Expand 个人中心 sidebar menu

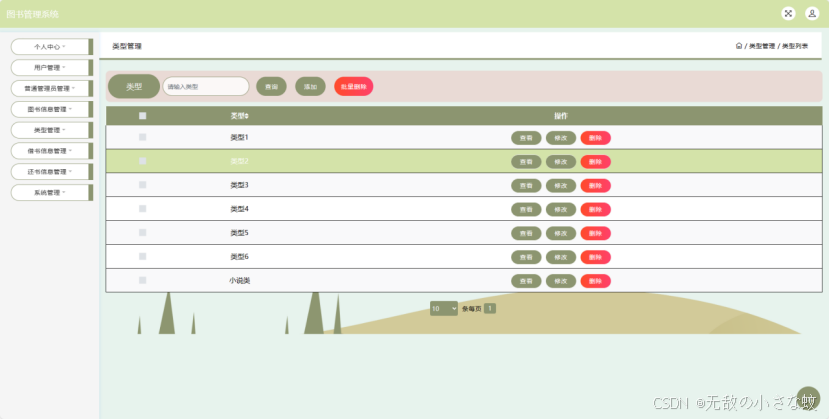[x=51, y=46]
